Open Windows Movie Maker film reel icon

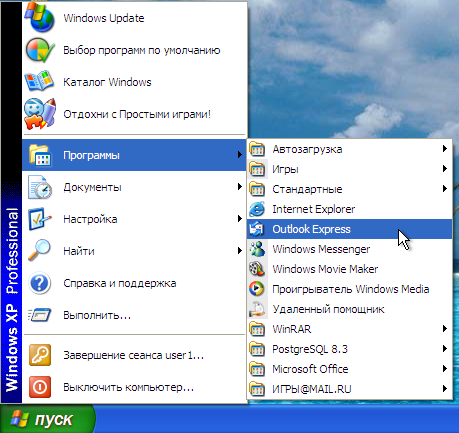pyautogui.click(x=257, y=269)
